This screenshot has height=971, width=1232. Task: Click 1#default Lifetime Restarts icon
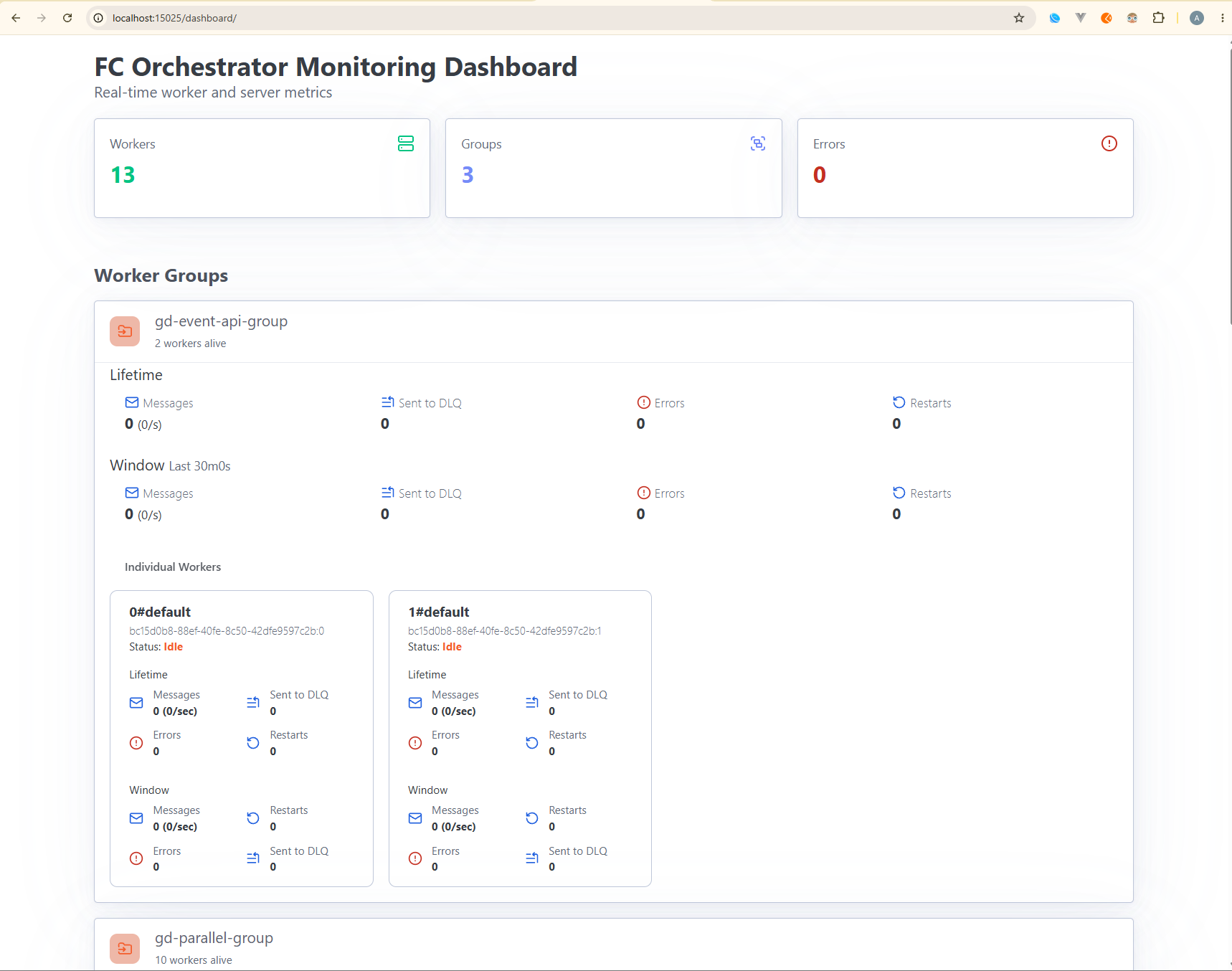click(x=532, y=743)
